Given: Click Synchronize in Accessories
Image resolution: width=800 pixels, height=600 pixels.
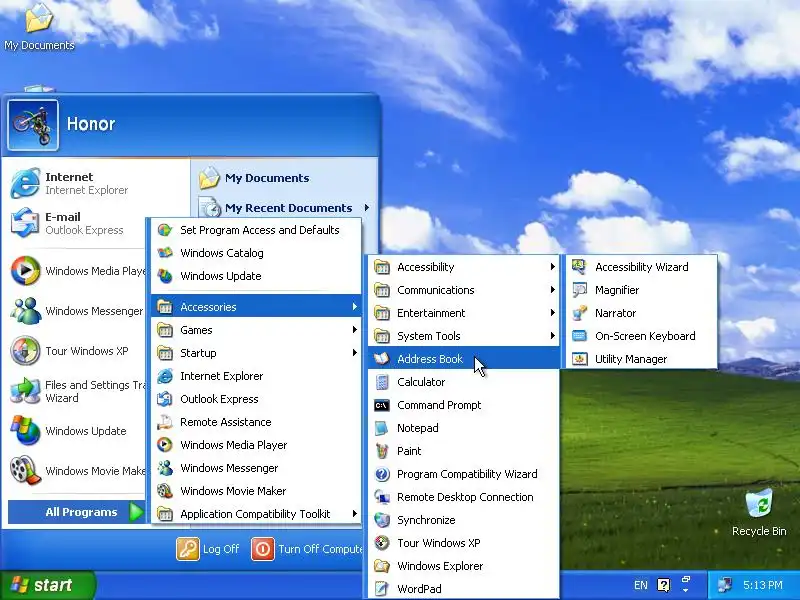Looking at the screenshot, I should 463,520.
